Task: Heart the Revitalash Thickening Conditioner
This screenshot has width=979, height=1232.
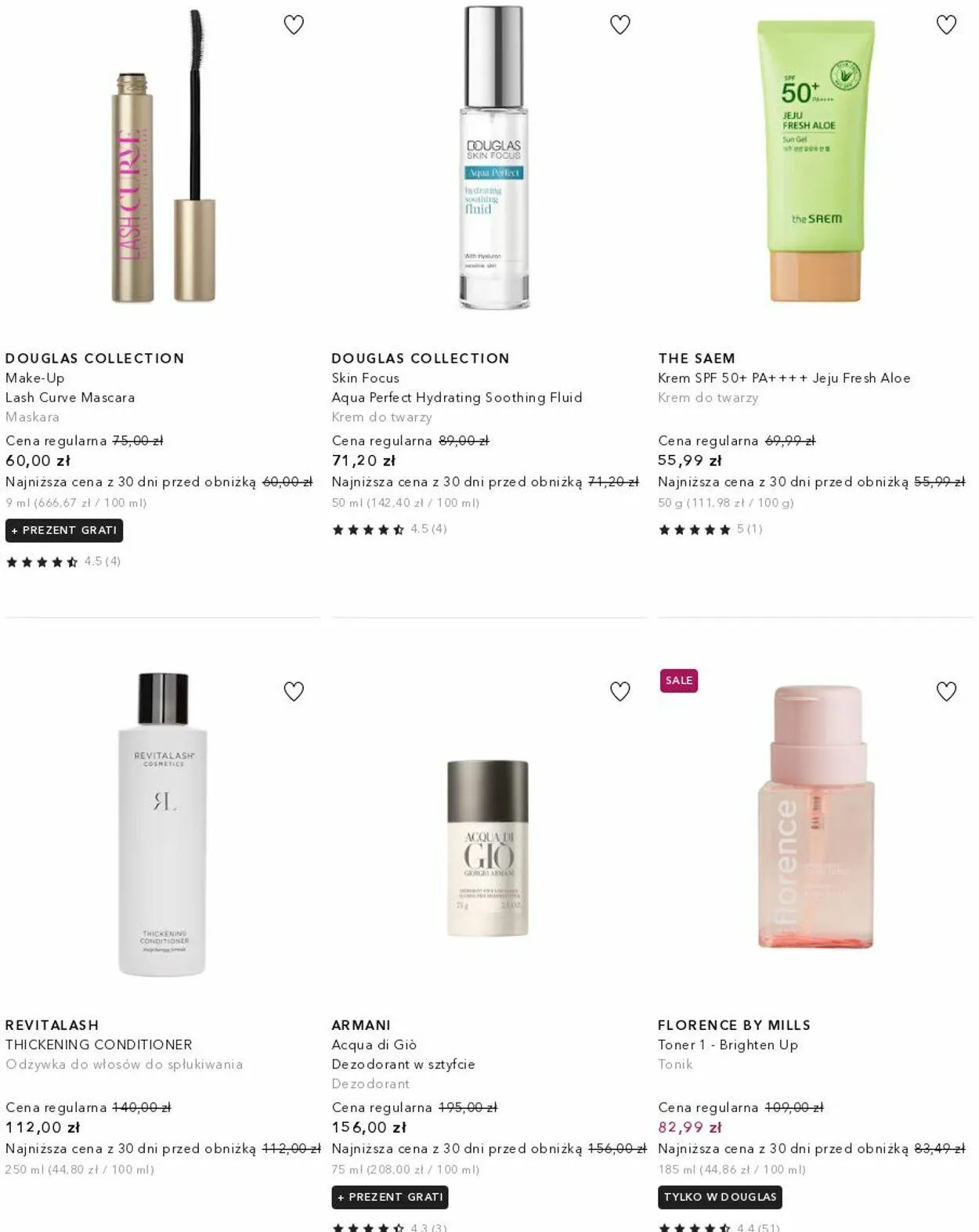Action: (294, 692)
